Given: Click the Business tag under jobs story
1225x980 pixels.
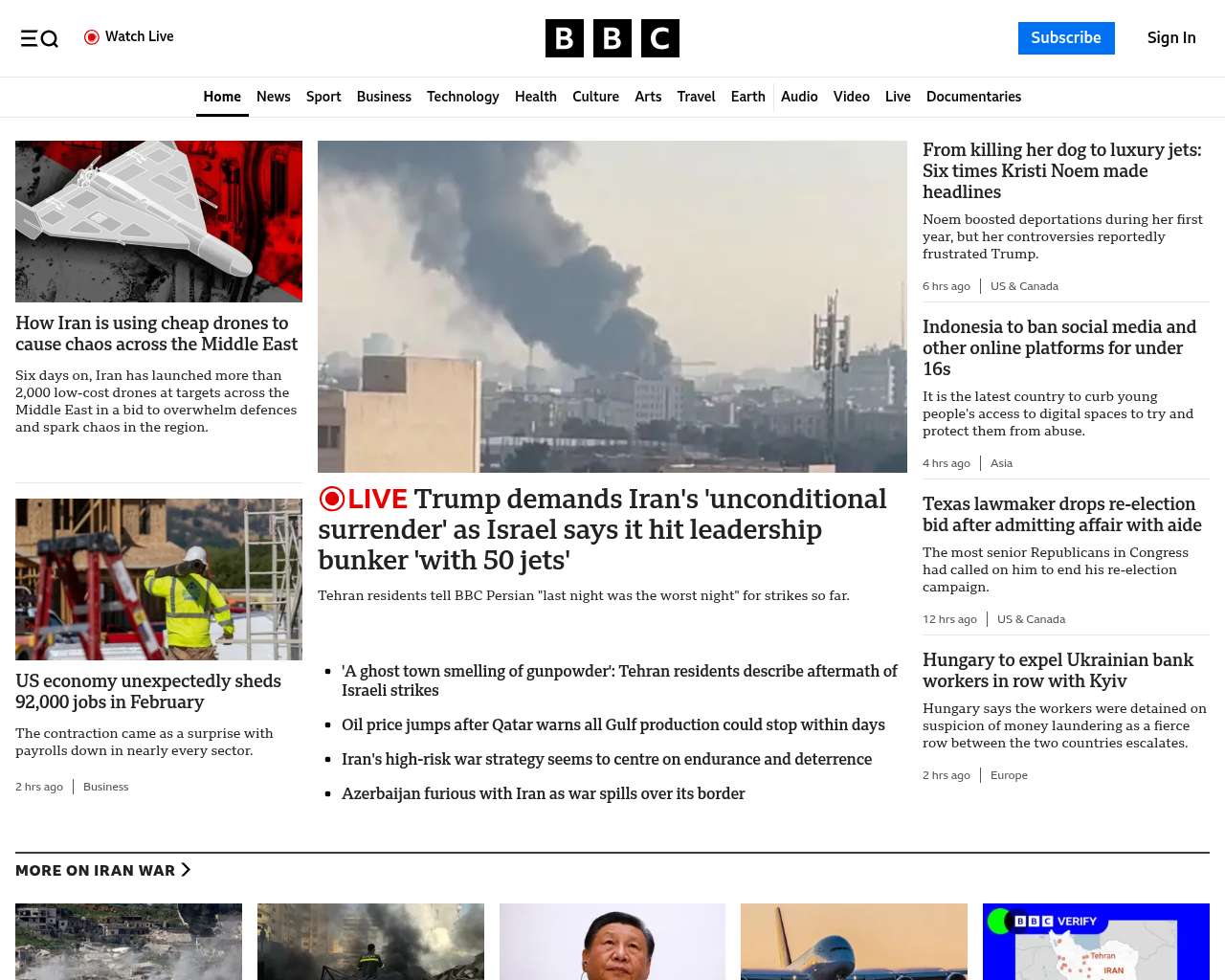Looking at the screenshot, I should [105, 787].
